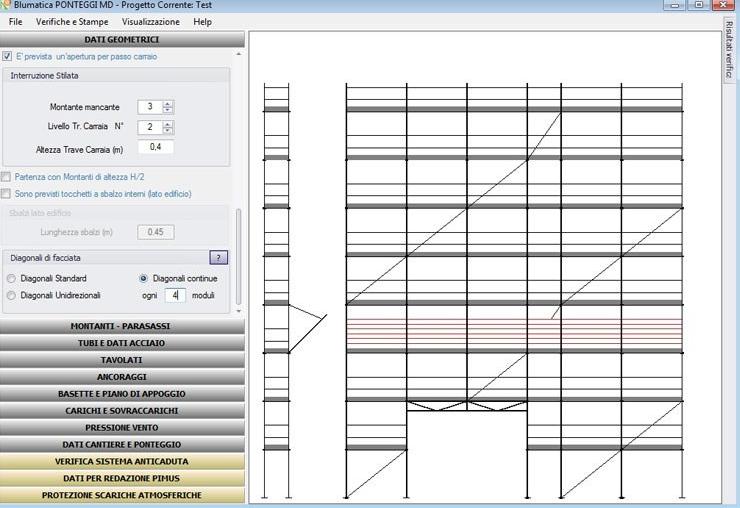Decrease the Livello Tr. Carraia number
This screenshot has width=740, height=508.
[x=168, y=130]
